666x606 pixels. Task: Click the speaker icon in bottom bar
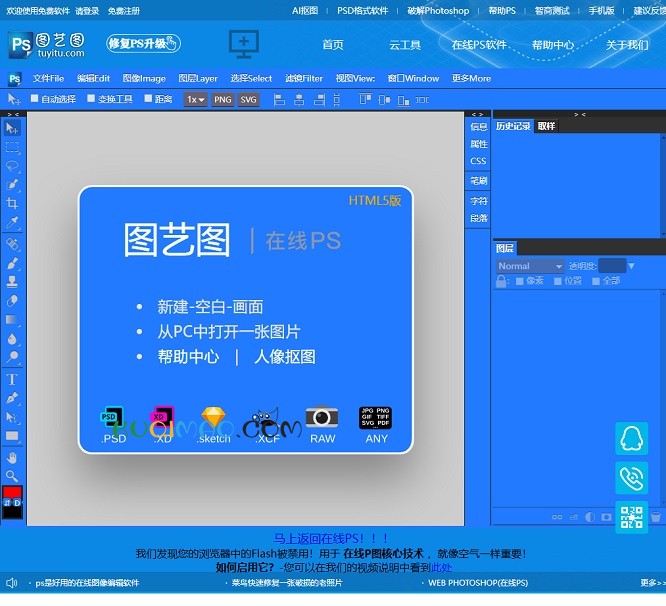click(11, 583)
